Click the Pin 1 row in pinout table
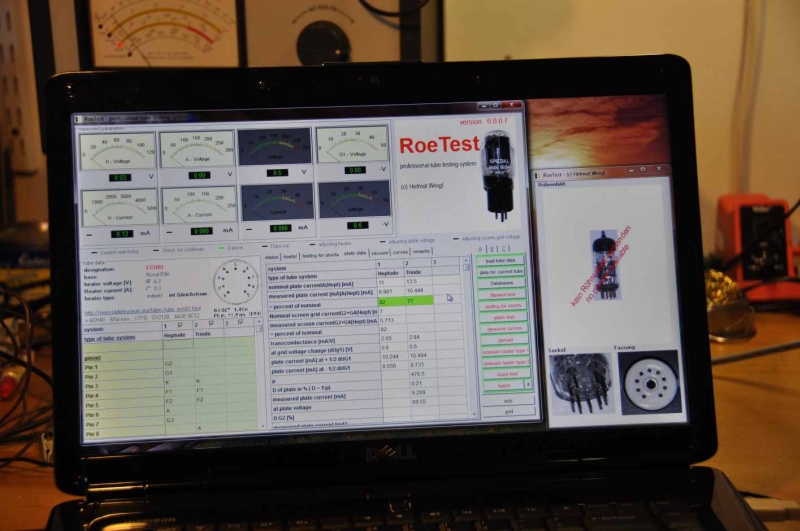The image size is (800, 531). pyautogui.click(x=170, y=365)
